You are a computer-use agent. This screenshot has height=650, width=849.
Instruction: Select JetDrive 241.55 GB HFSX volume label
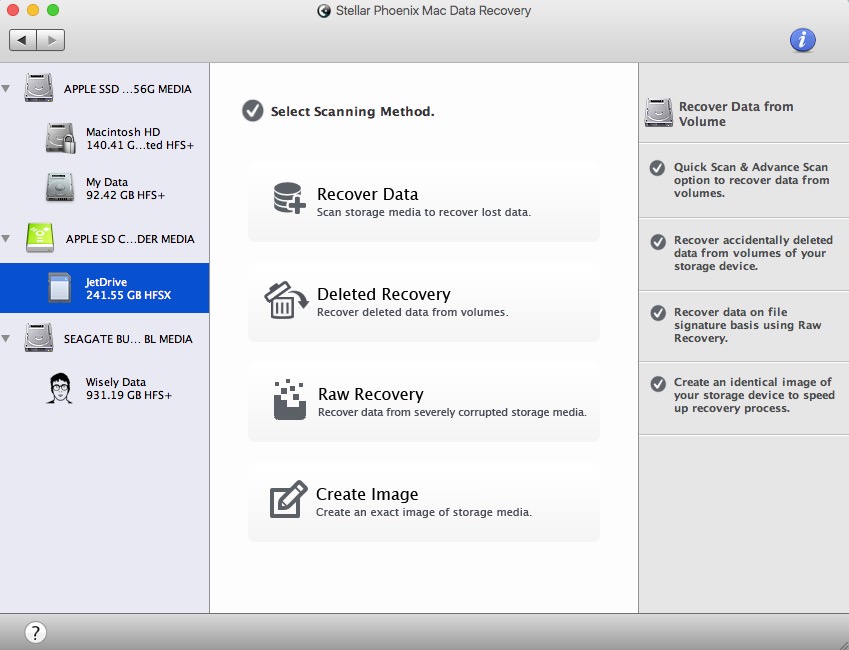pos(128,288)
